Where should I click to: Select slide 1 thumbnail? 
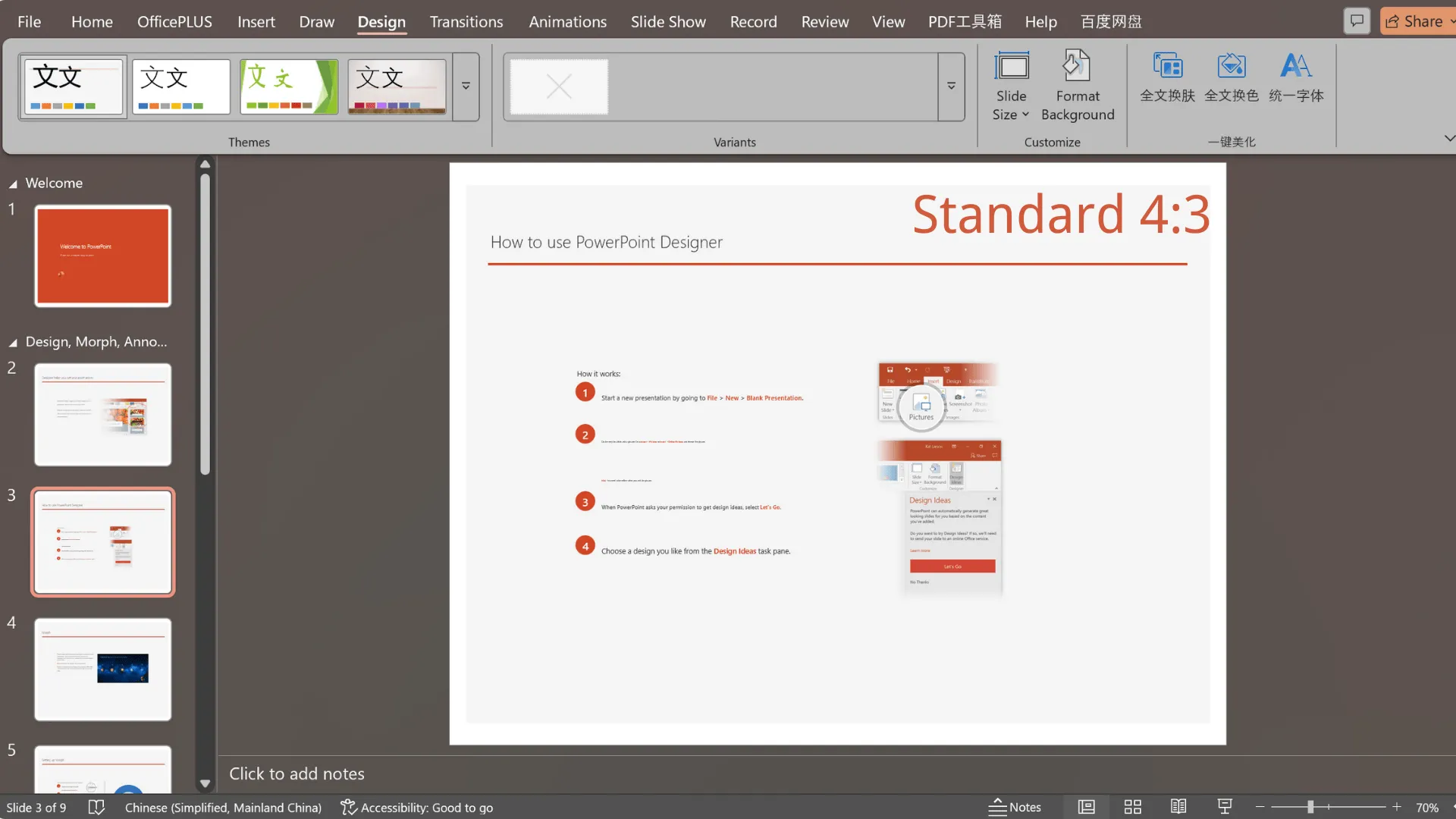[102, 256]
